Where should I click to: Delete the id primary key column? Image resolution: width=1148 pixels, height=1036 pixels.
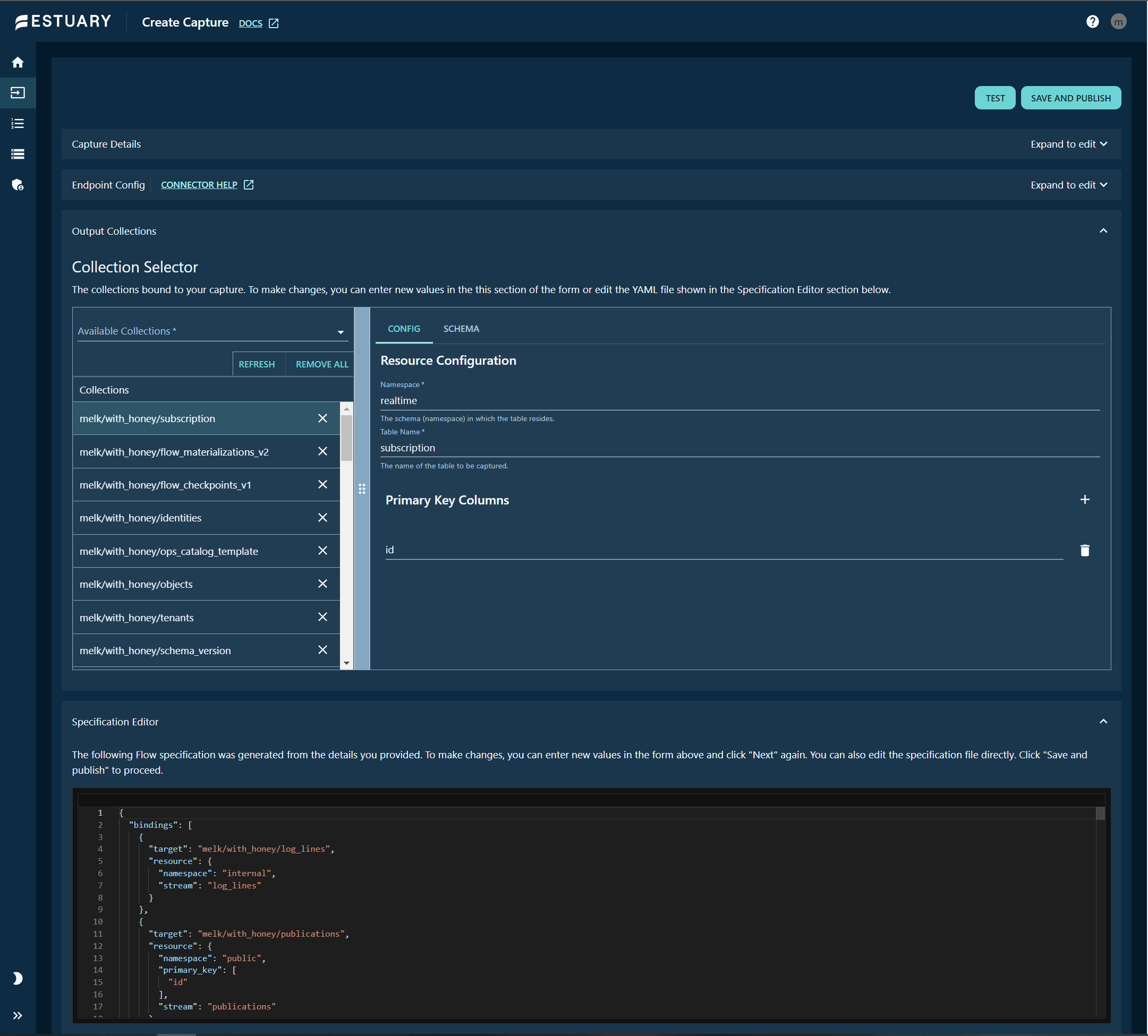(1084, 551)
